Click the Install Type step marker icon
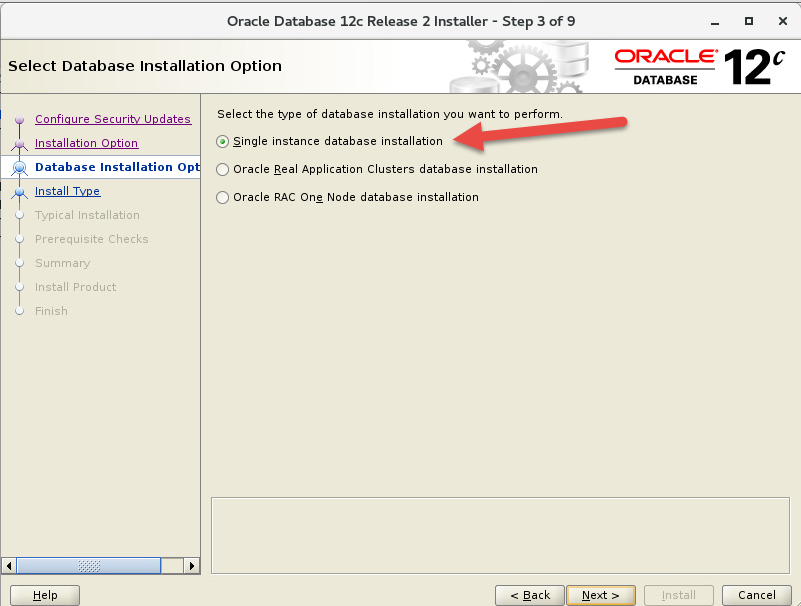This screenshot has width=801, height=606. 19,193
